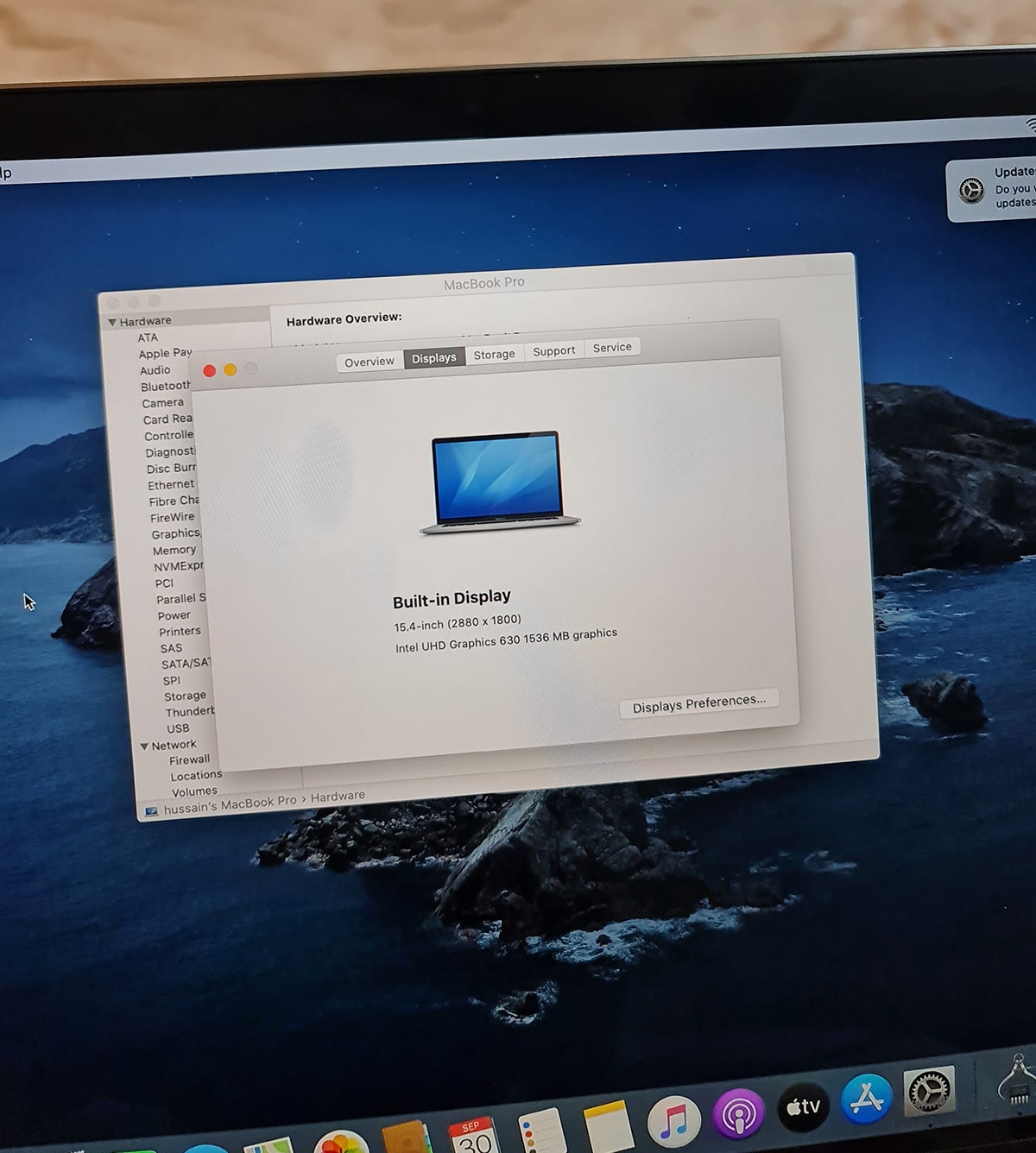
Task: Open the Calendar icon showing SEP 30
Action: pyautogui.click(x=474, y=1134)
